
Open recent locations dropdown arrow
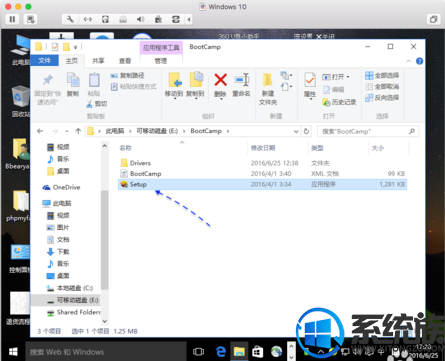pyautogui.click(x=67, y=131)
